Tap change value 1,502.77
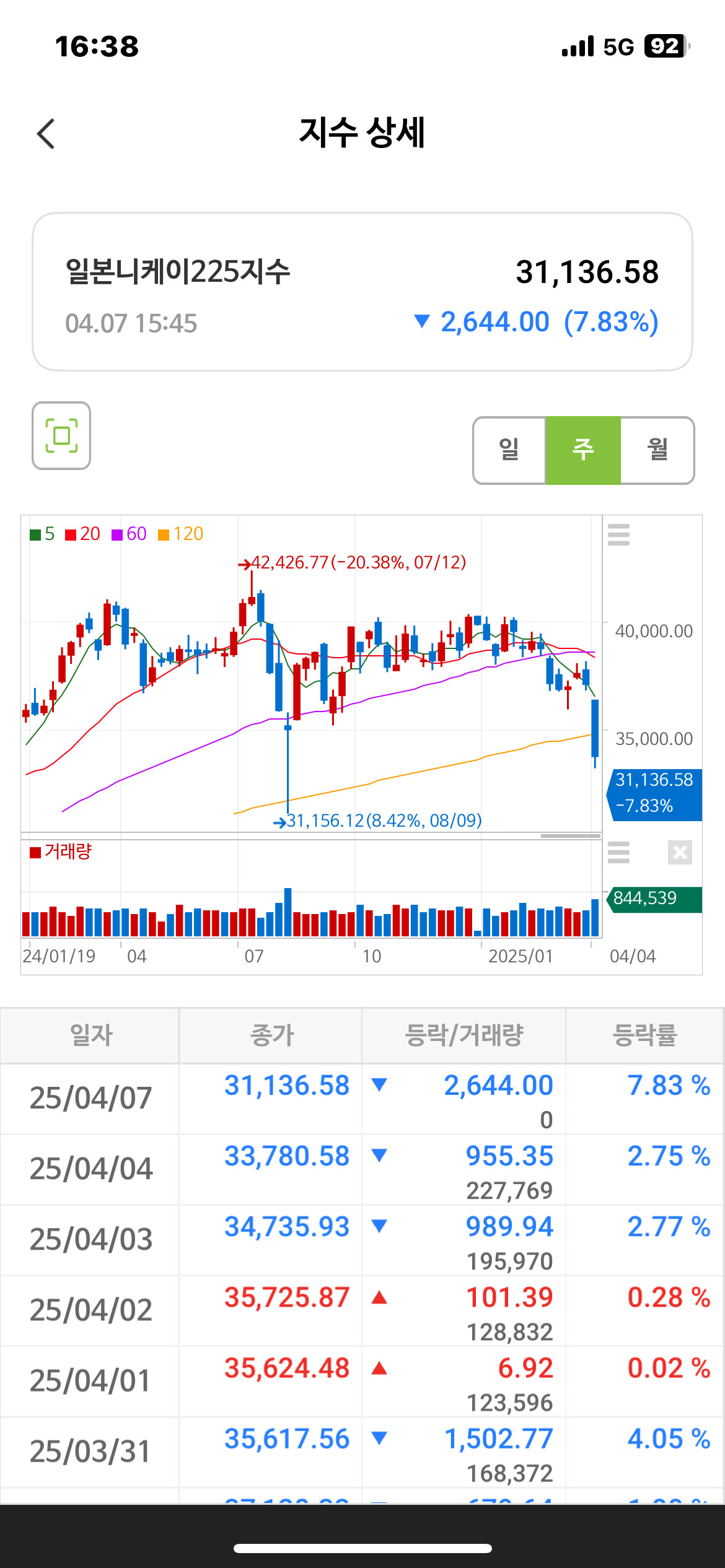725x1568 pixels. tap(499, 1439)
